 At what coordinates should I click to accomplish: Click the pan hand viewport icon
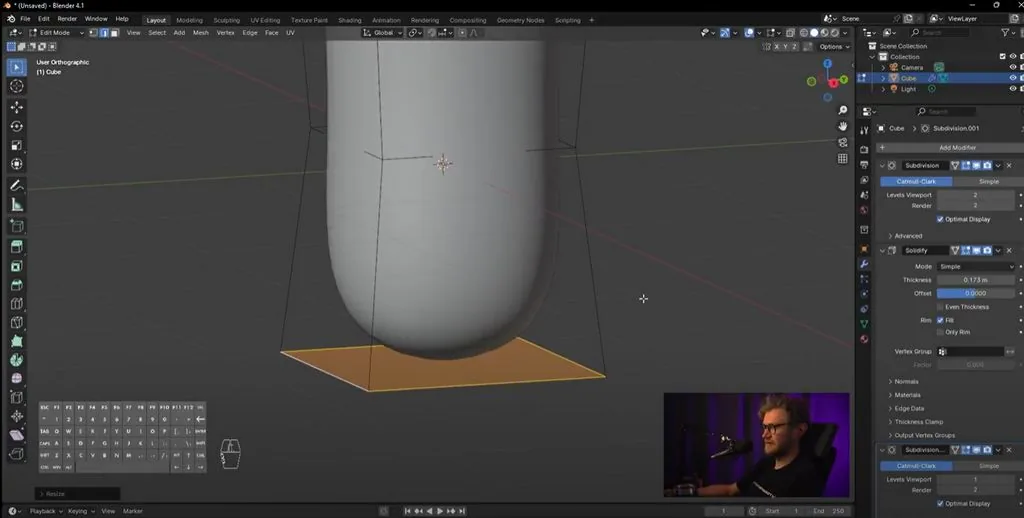[842, 126]
